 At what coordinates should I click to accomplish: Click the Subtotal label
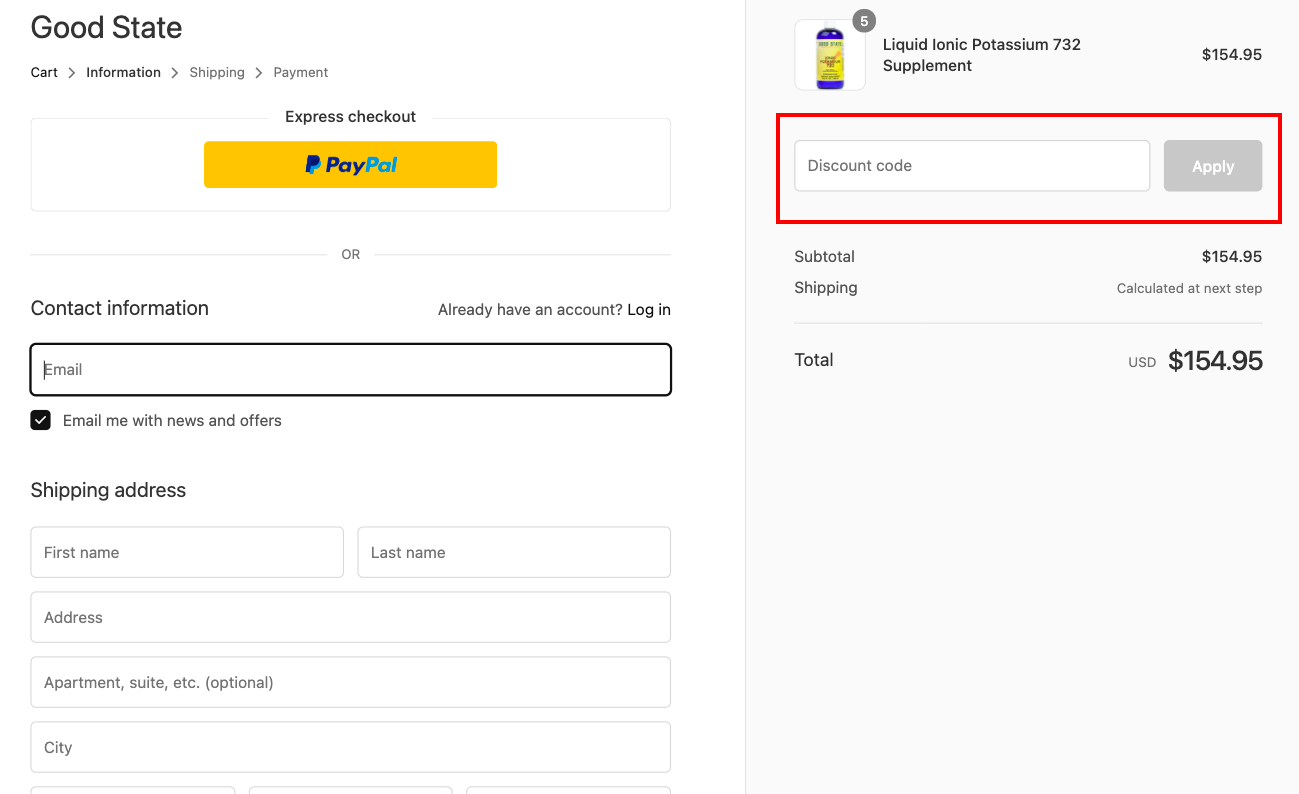click(x=825, y=256)
